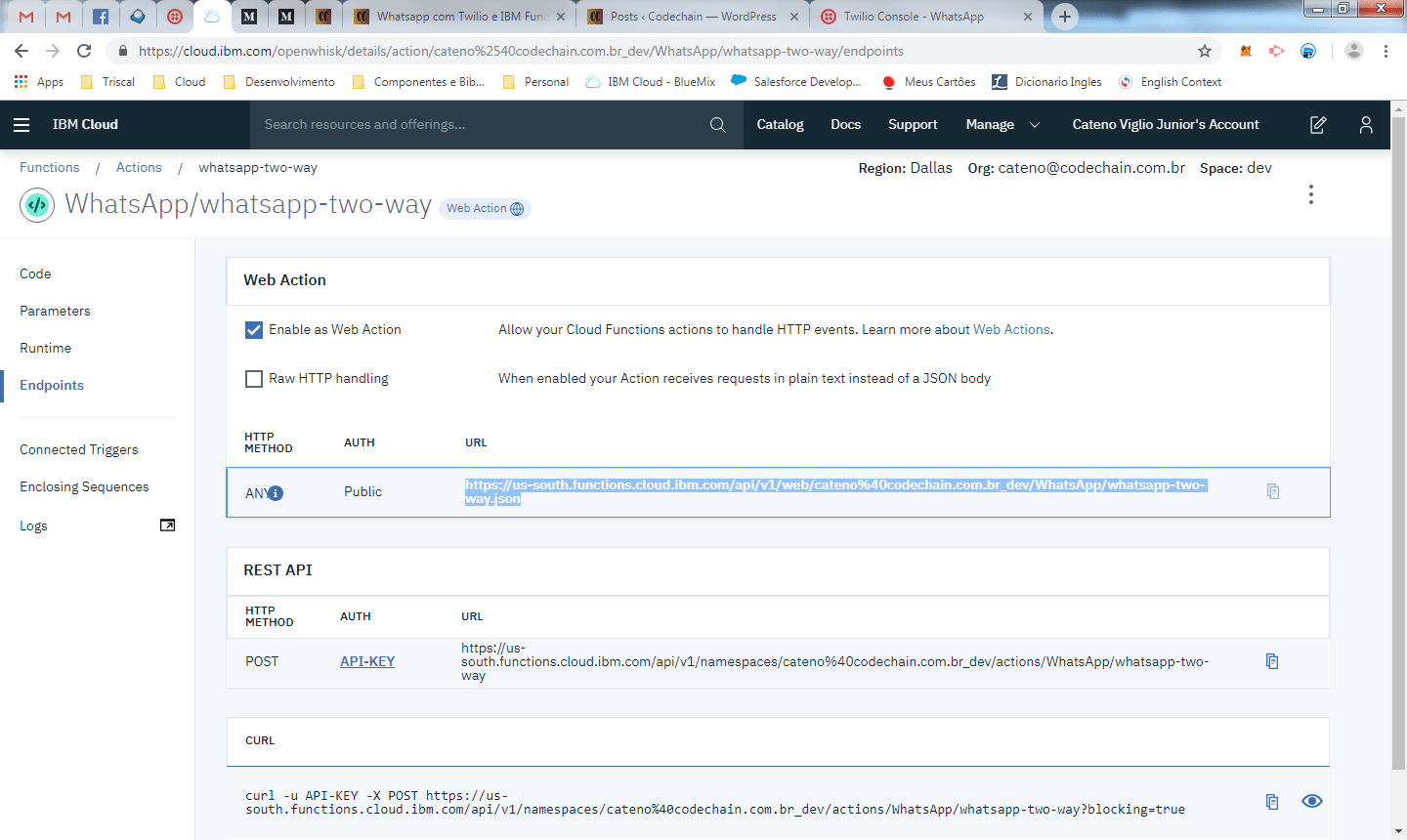This screenshot has width=1407, height=840.
Task: Click the Functions breadcrumb
Action: click(x=50, y=168)
